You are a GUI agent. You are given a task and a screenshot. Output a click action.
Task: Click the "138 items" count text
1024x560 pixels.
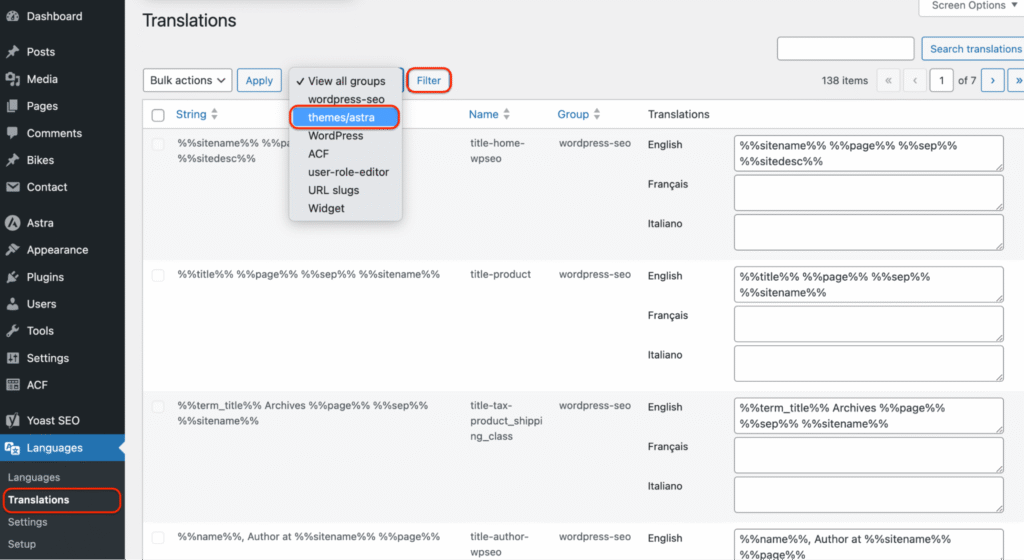pyautogui.click(x=844, y=81)
